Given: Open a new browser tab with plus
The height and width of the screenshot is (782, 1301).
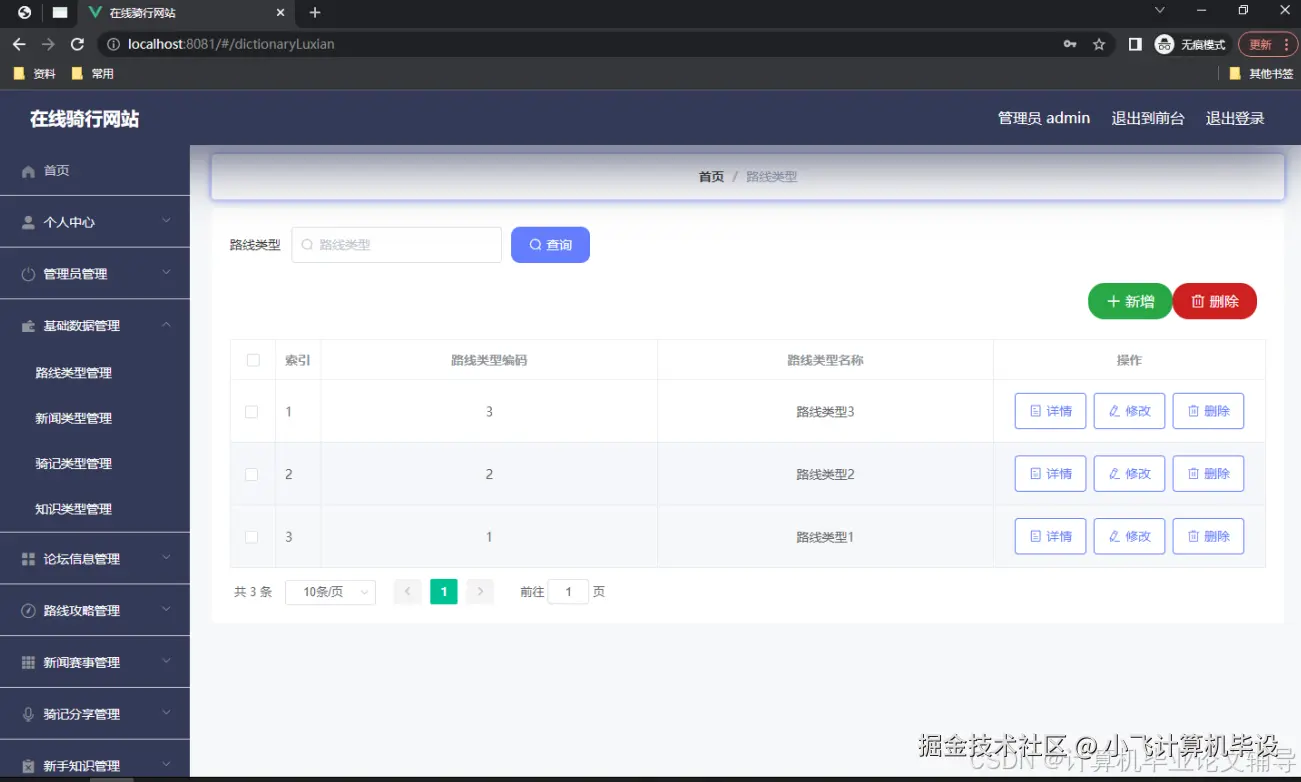Looking at the screenshot, I should coord(315,13).
